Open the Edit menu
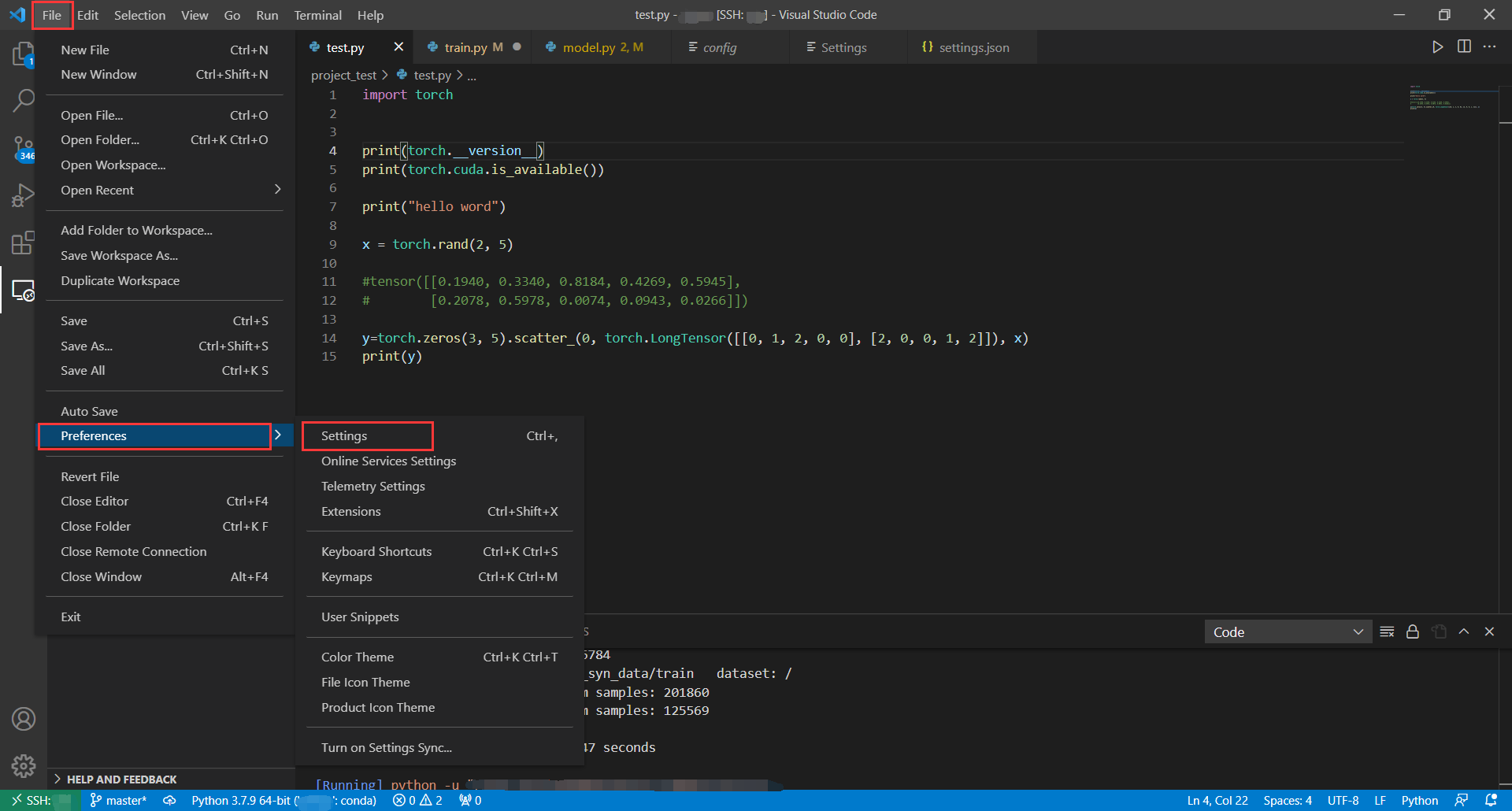 88,15
